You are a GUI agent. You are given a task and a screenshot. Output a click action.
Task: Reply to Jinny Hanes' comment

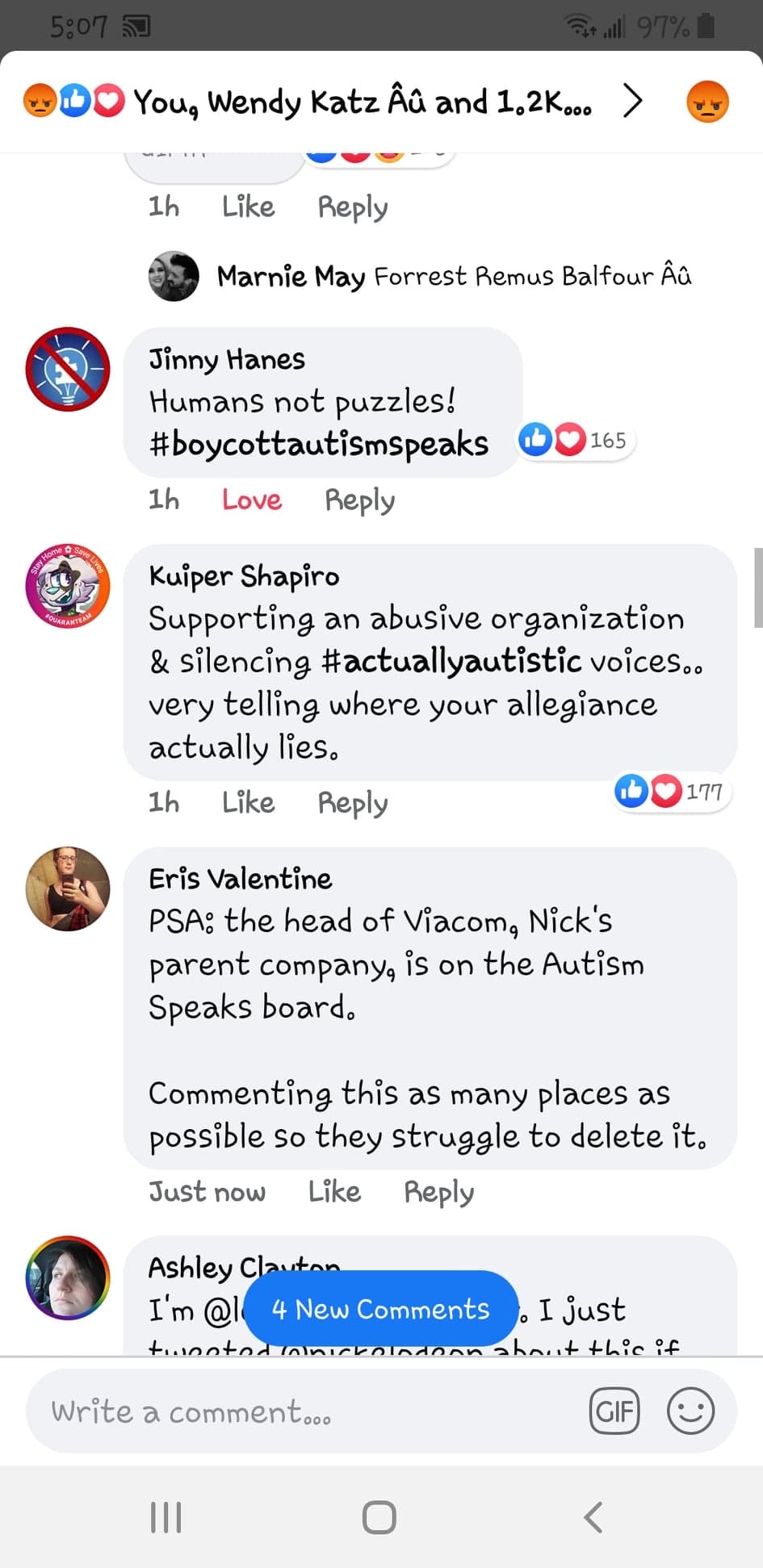[359, 500]
